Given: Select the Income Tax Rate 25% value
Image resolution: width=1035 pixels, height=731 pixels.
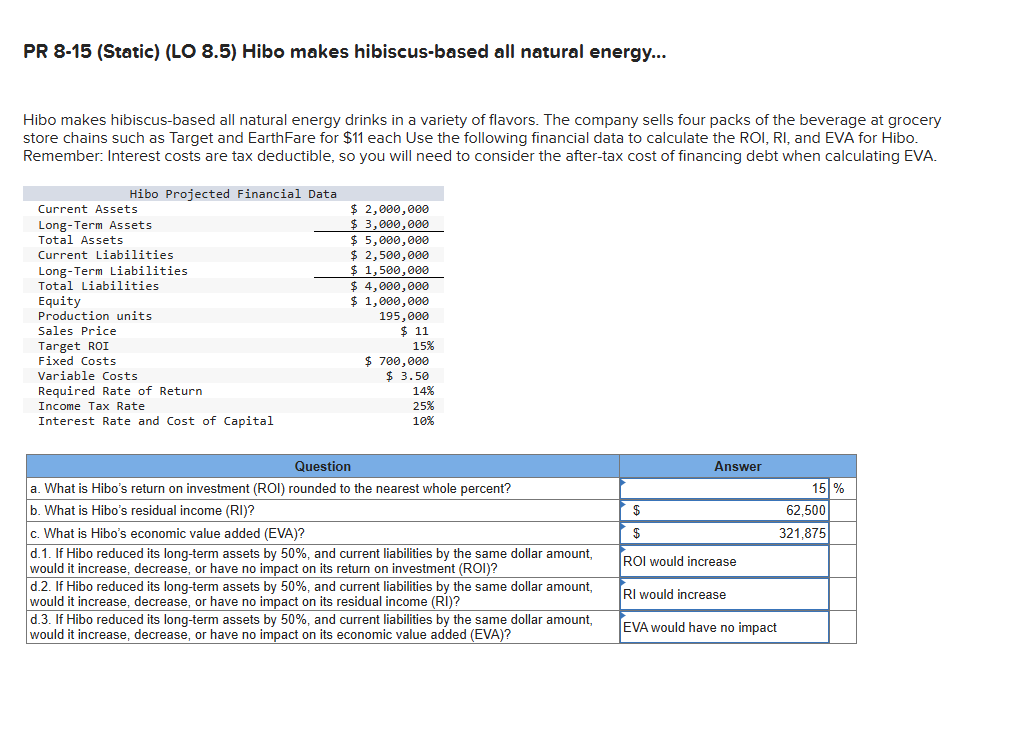Looking at the screenshot, I should (423, 406).
